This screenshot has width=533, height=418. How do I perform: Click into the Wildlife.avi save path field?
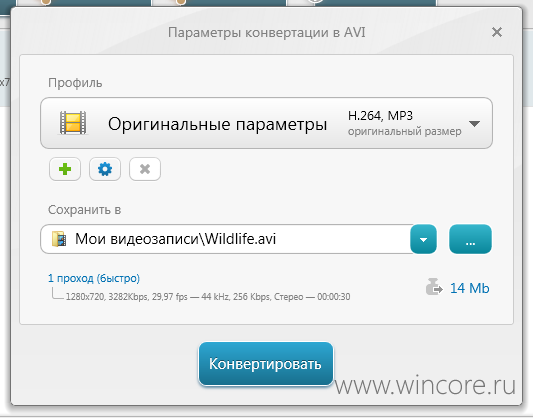pyautogui.click(x=226, y=239)
